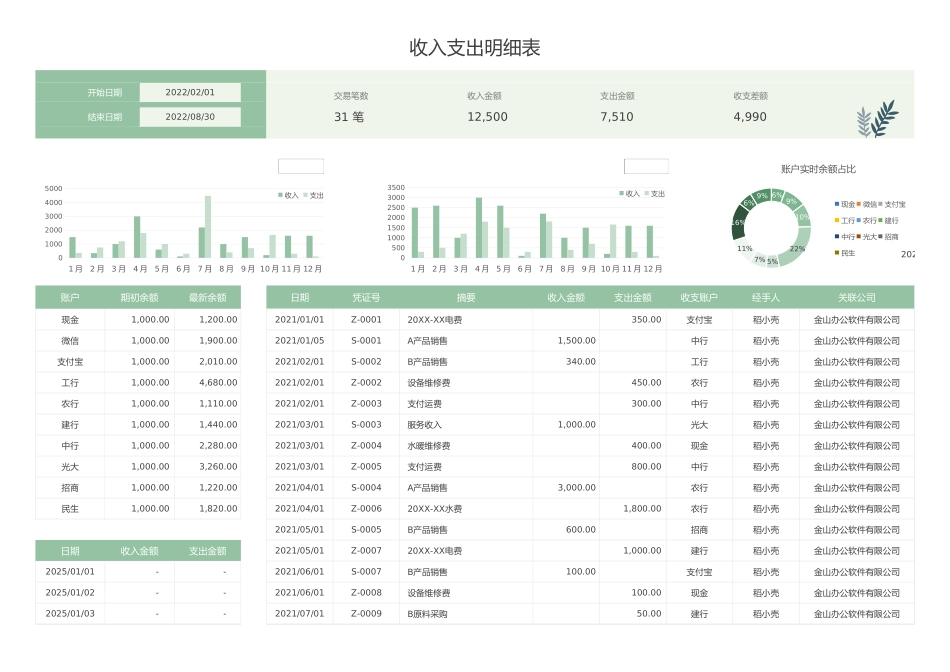Click the voucher number Z-0003
This screenshot has width=950, height=672.
pyautogui.click(x=366, y=404)
